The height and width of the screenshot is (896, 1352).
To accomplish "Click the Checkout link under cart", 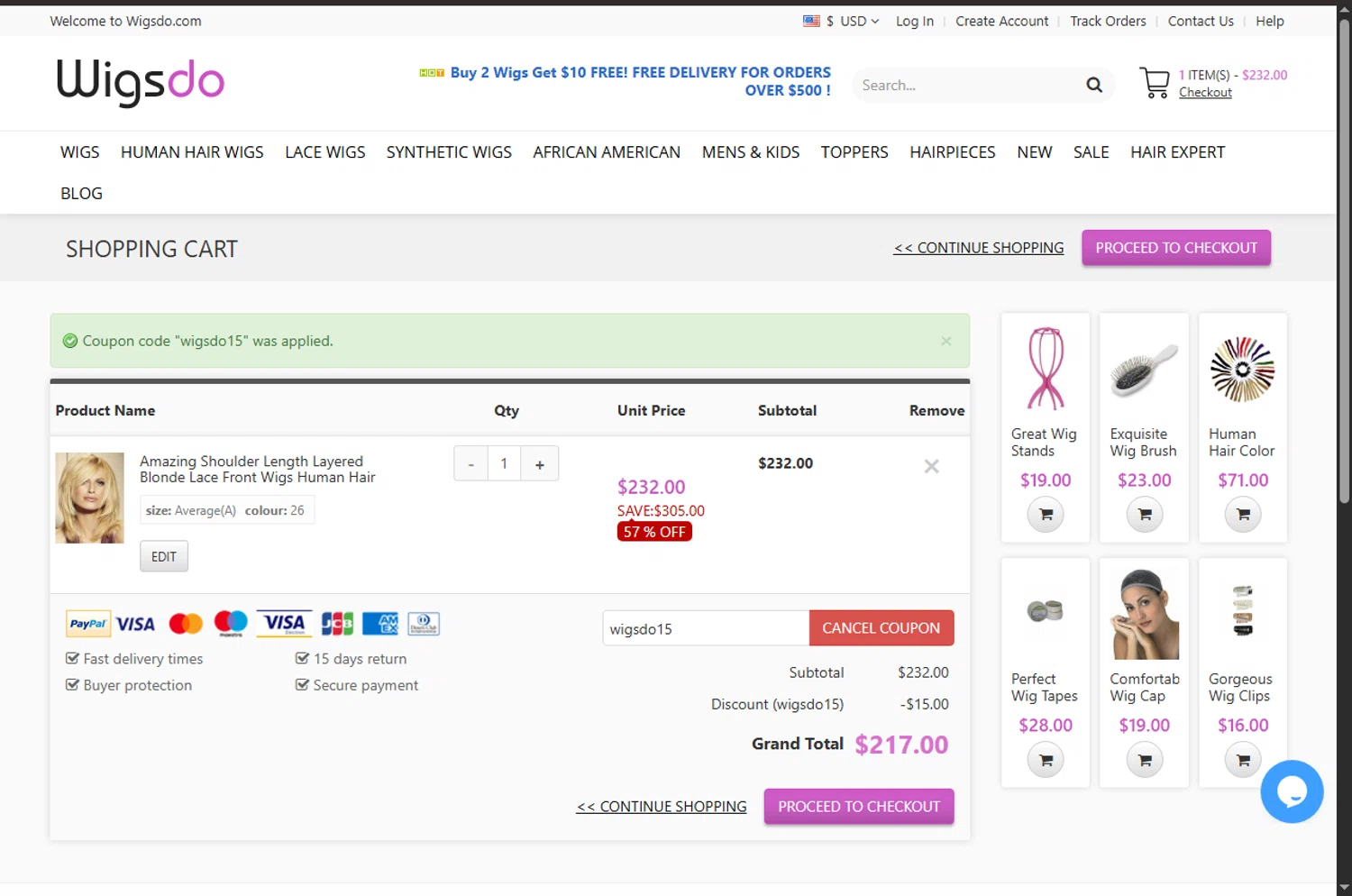I will [x=1205, y=92].
